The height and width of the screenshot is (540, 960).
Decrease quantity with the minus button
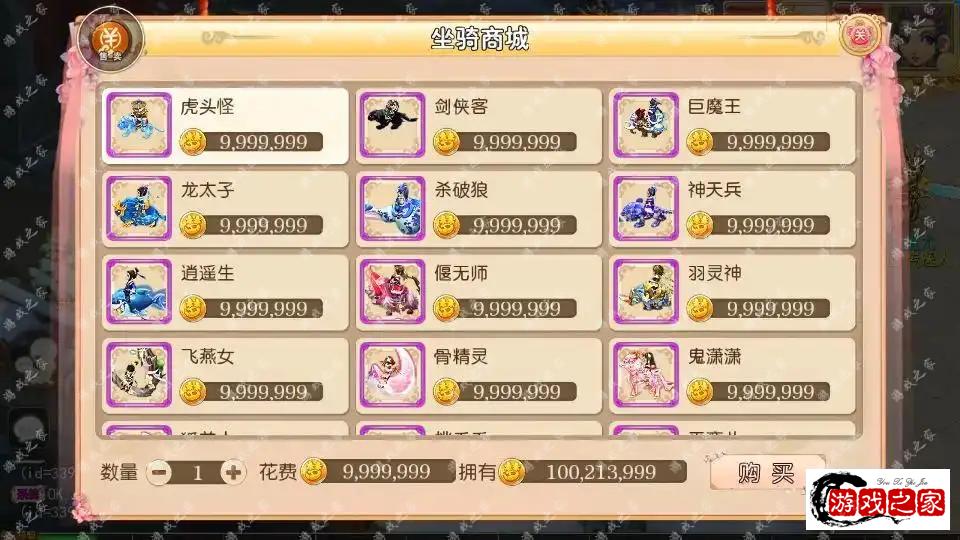(159, 472)
